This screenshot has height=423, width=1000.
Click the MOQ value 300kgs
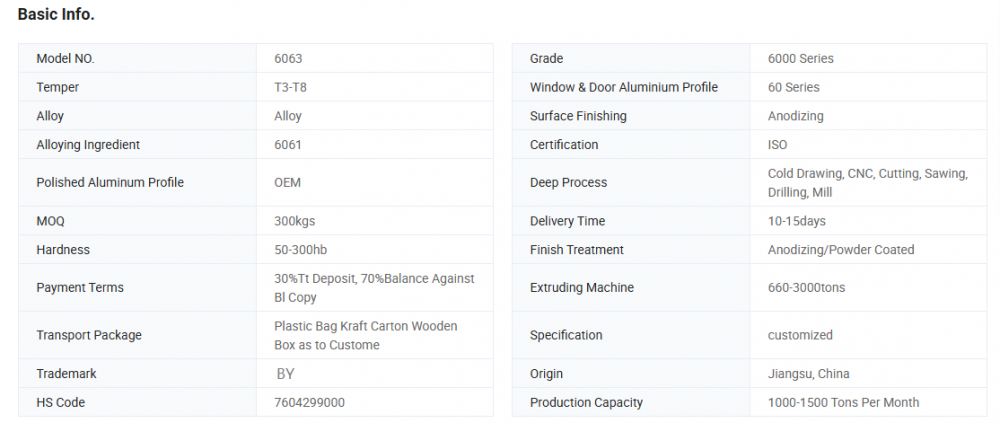[295, 221]
